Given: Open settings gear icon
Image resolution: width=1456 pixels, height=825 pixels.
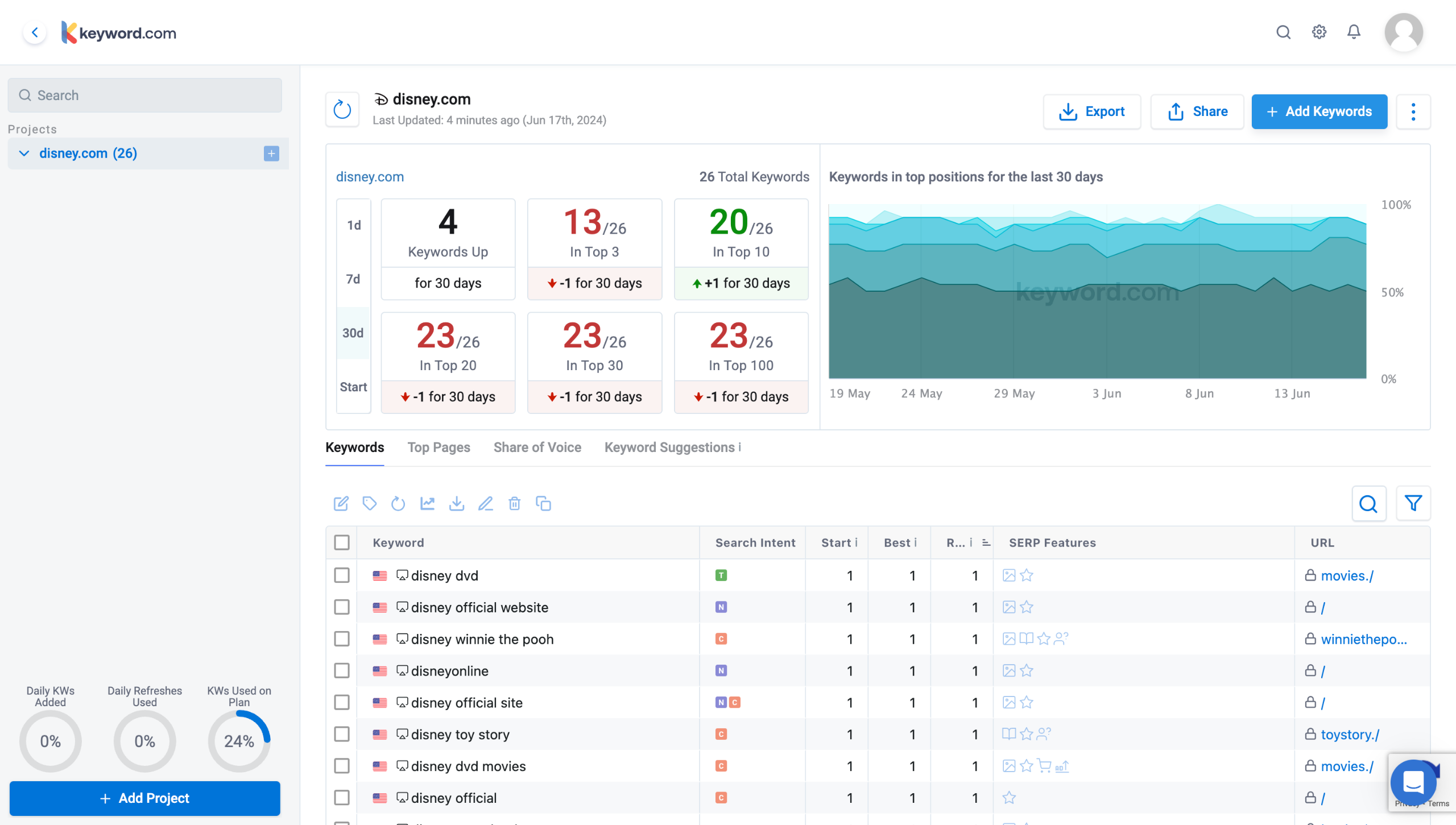Looking at the screenshot, I should (x=1319, y=32).
